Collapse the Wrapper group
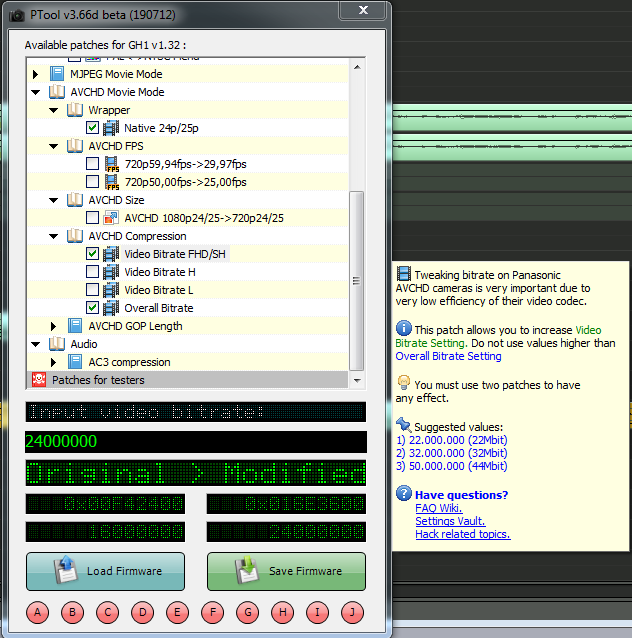 54,110
